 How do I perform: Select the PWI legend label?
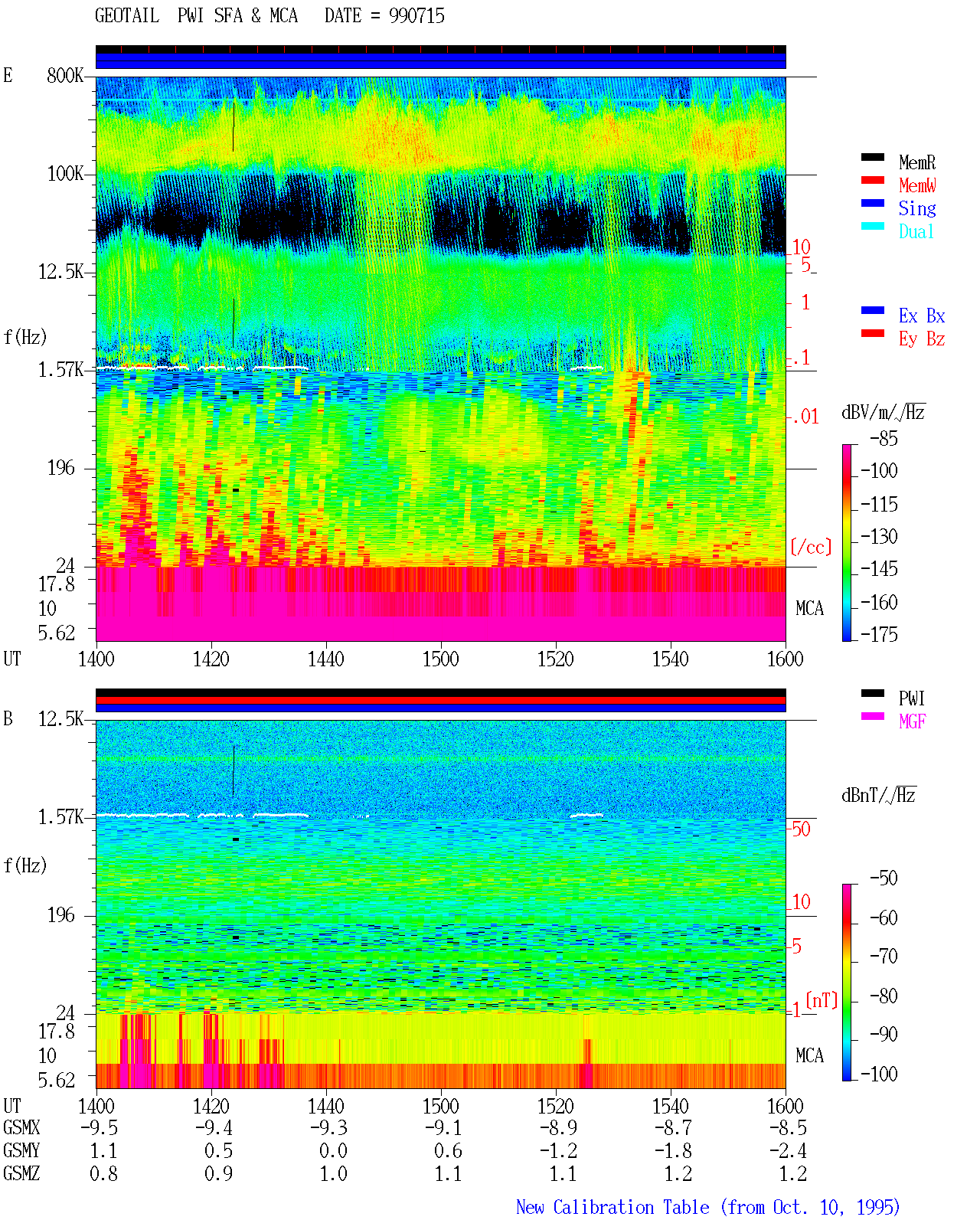pyautogui.click(x=912, y=698)
